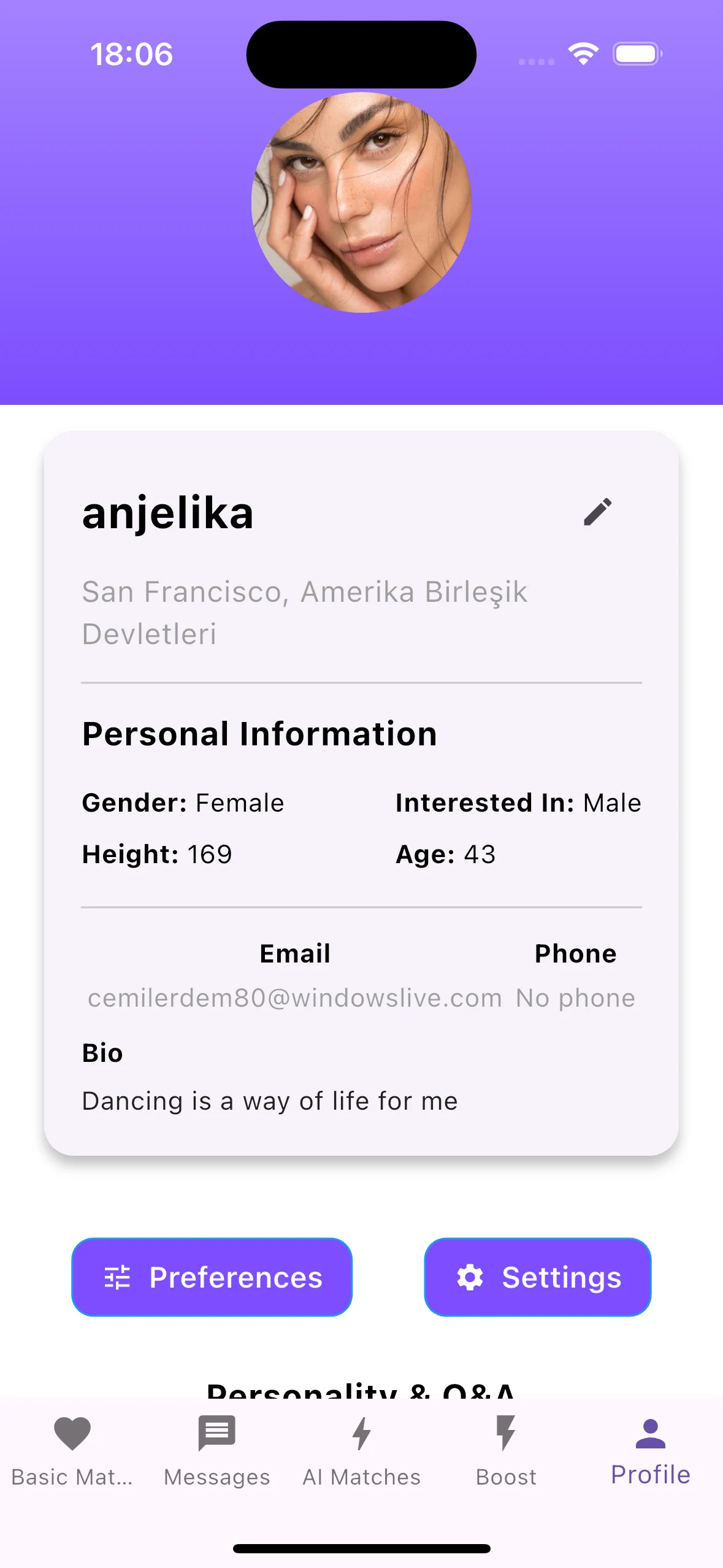Screen dimensions: 723x1568
Task: Open the Messages chat bubble tab
Action: tap(216, 1433)
